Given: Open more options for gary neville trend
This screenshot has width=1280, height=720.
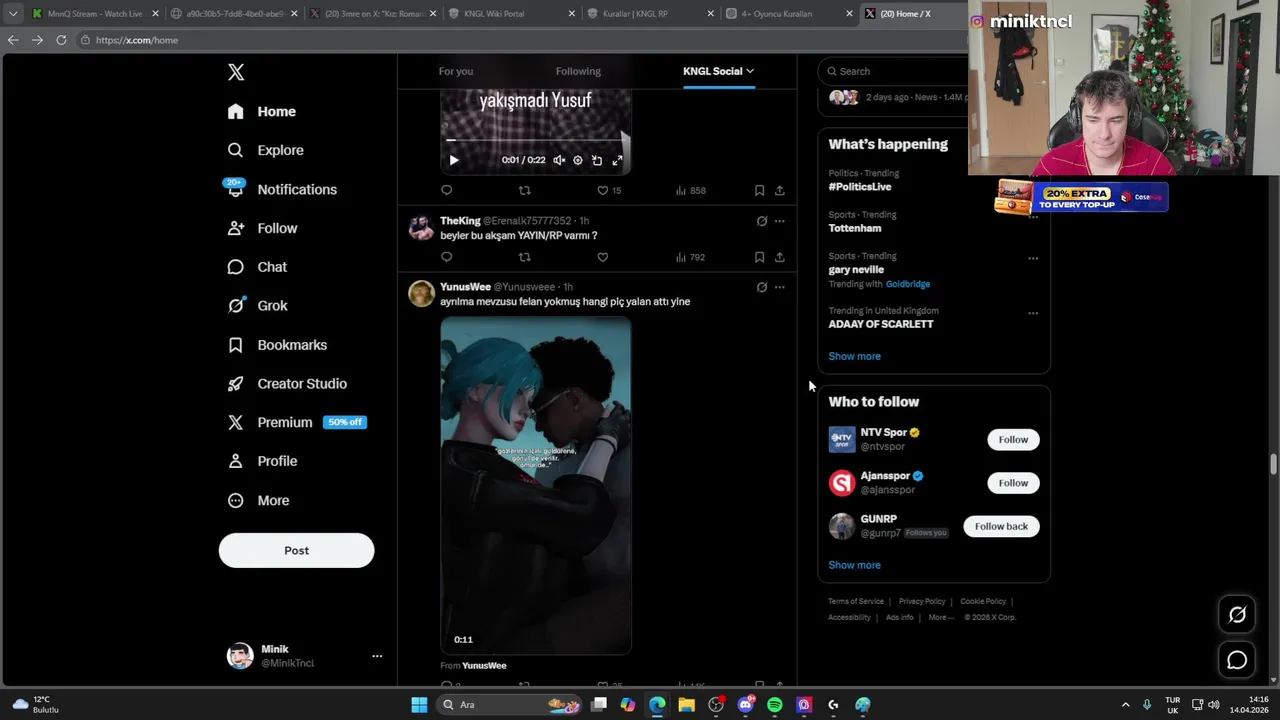Looking at the screenshot, I should click(1033, 258).
